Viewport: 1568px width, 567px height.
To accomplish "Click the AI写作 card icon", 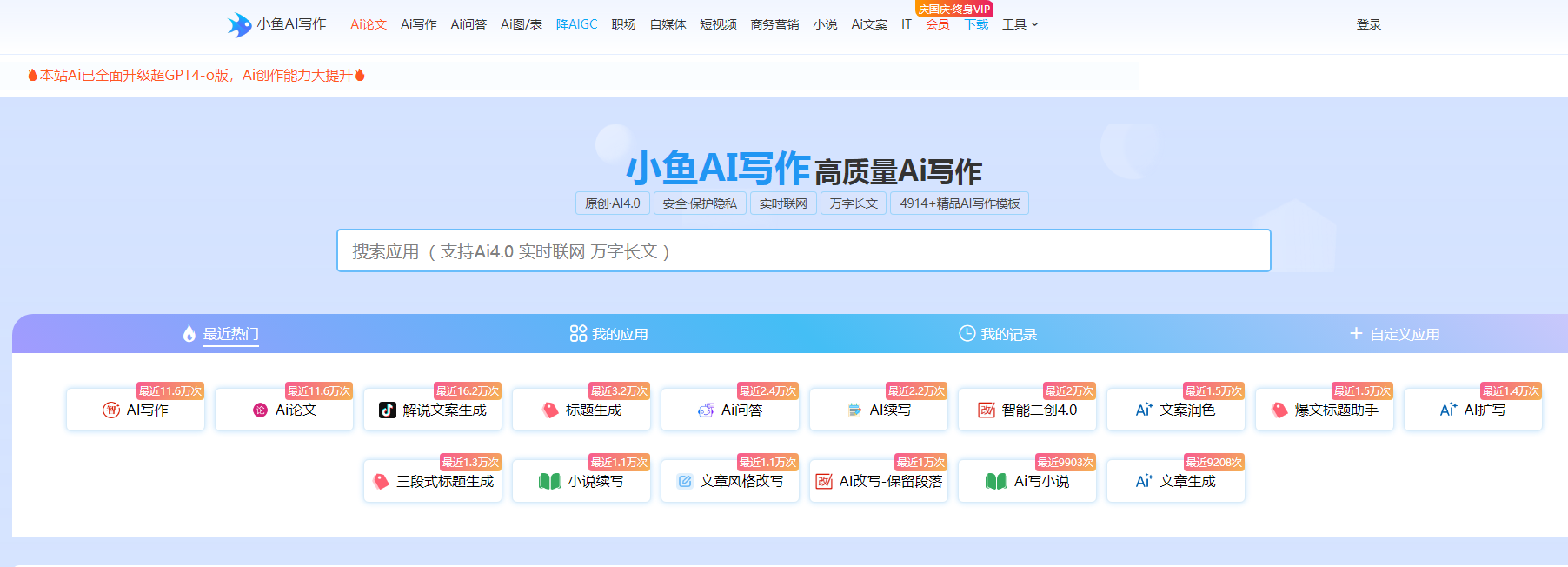I will point(111,410).
